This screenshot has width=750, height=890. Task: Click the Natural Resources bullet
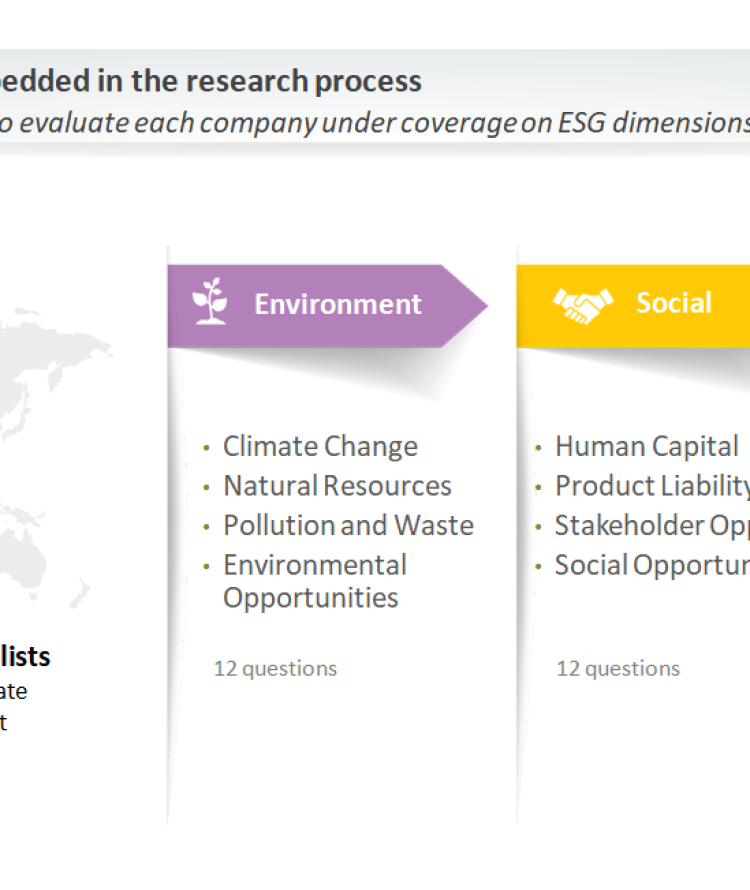337,486
